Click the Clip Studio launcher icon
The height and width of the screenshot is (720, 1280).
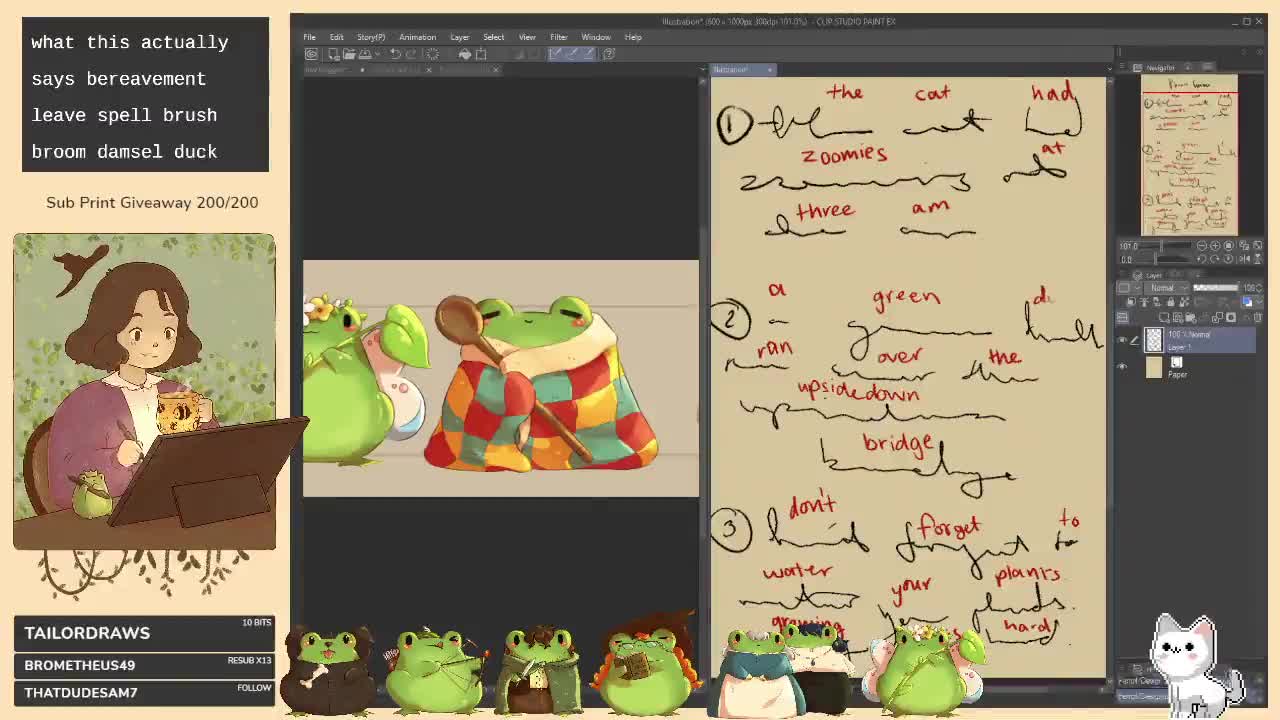311,54
